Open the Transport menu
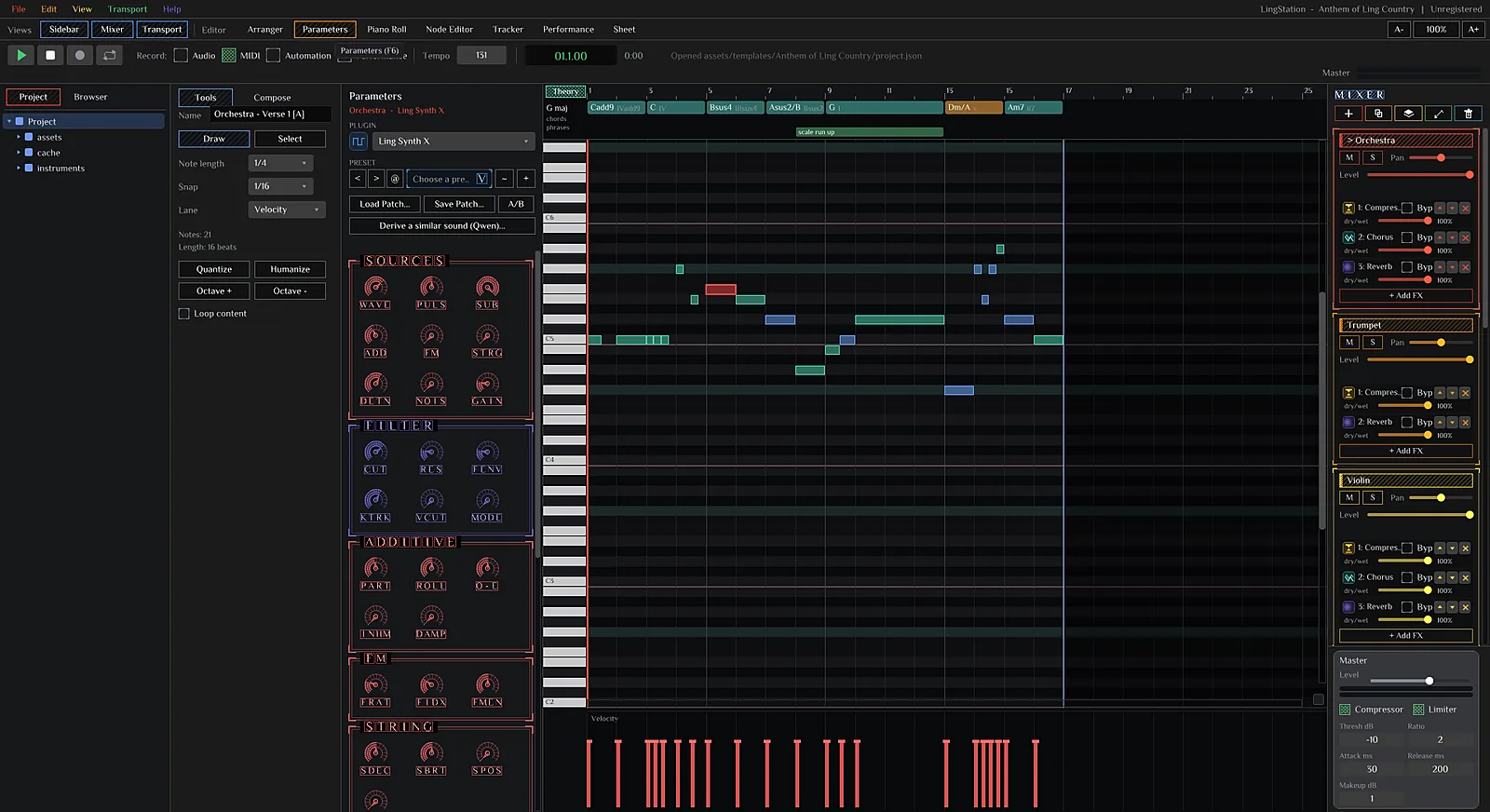Viewport: 1490px width, 812px height. [x=128, y=9]
